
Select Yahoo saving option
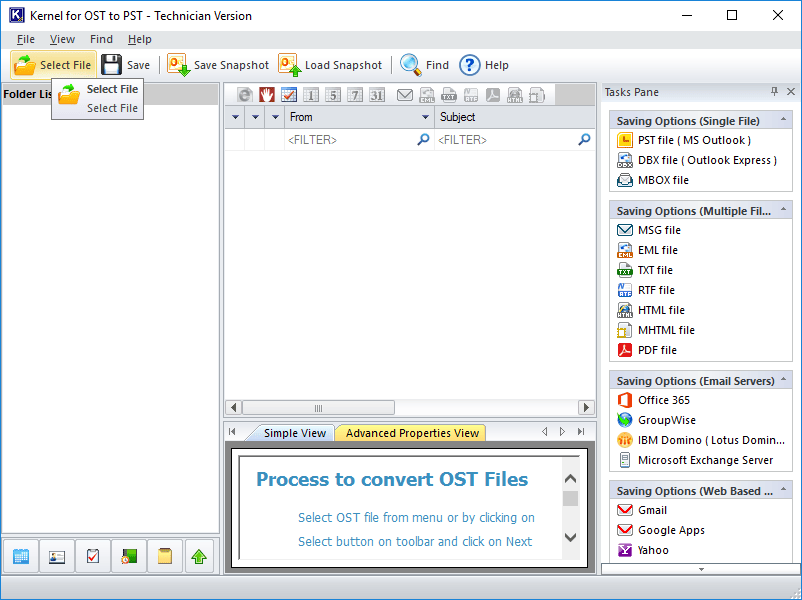tap(643, 550)
